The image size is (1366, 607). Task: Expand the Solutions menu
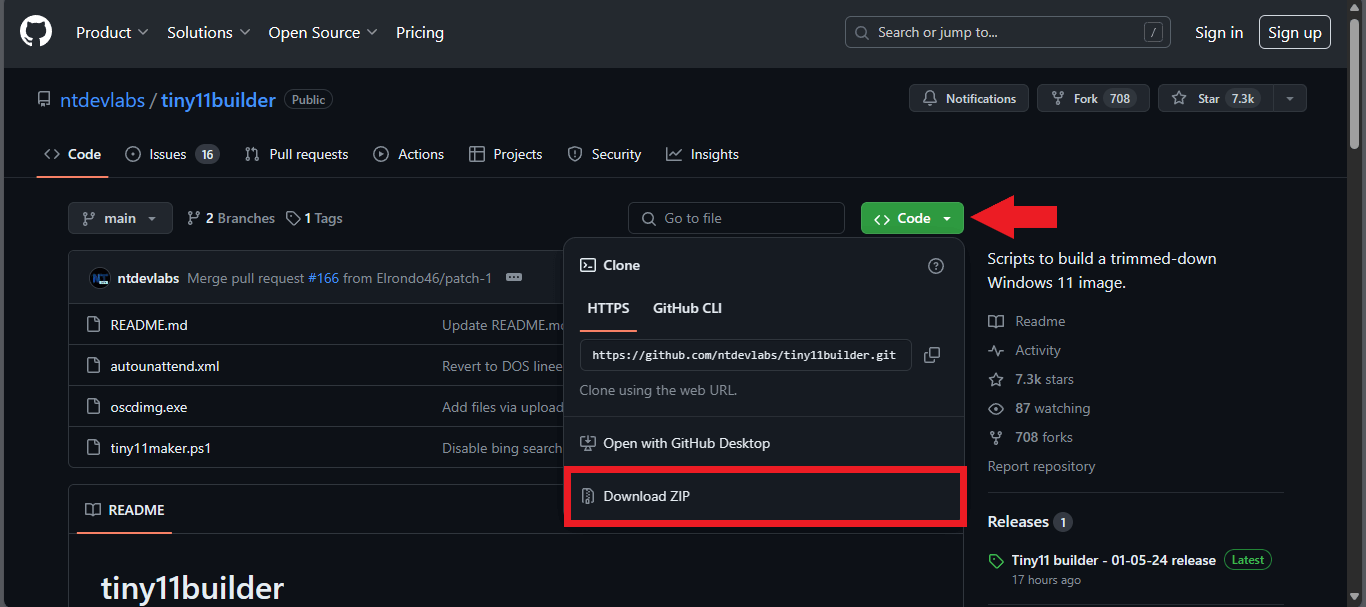coord(208,32)
